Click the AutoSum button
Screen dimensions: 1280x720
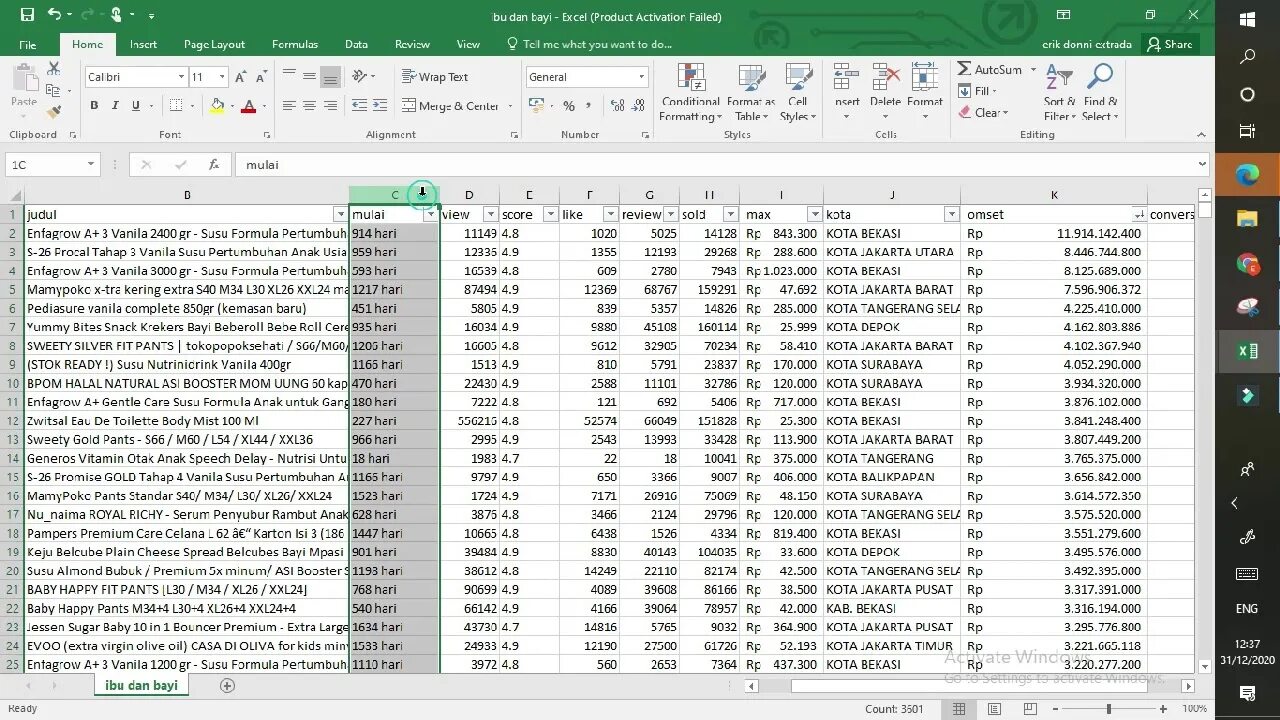click(990, 69)
